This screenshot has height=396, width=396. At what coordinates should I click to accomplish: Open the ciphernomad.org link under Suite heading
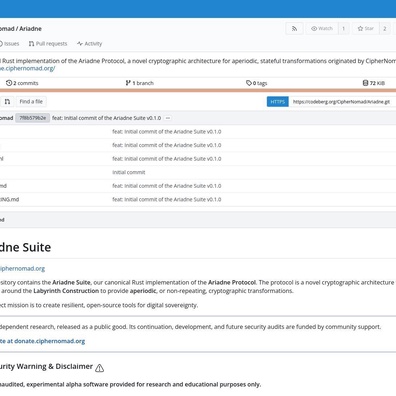point(22,268)
